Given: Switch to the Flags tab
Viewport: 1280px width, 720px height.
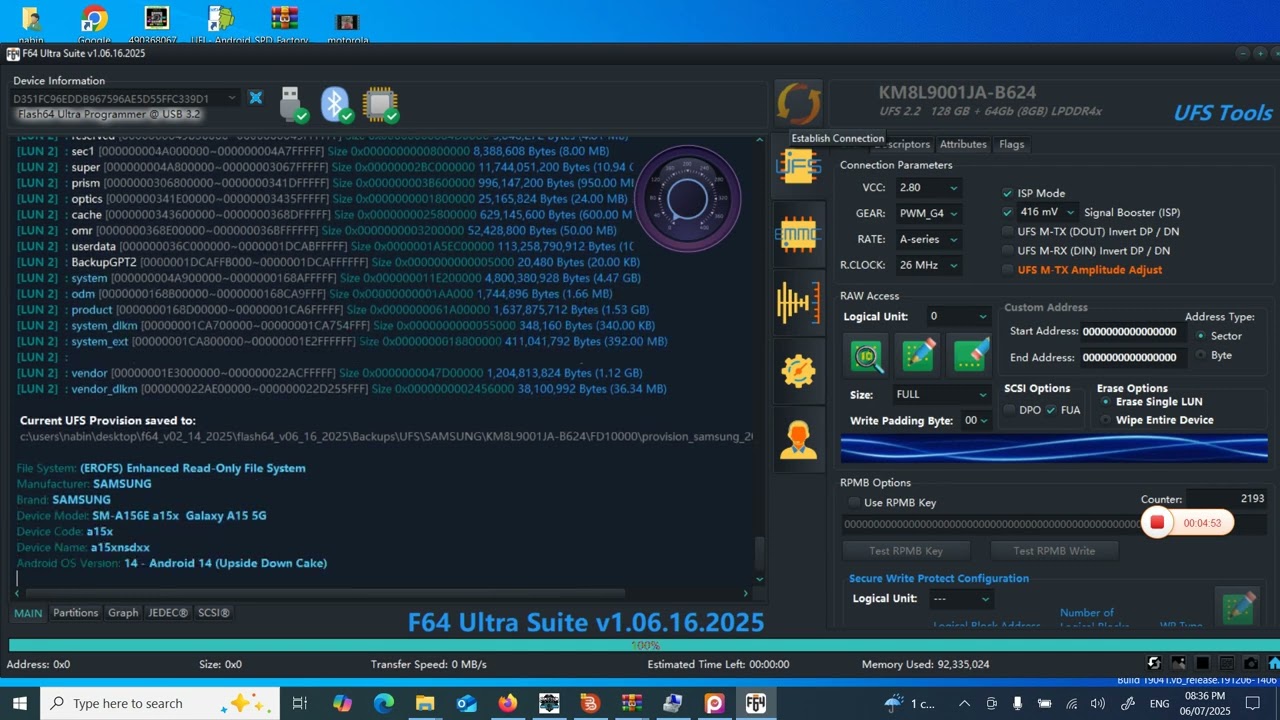Looking at the screenshot, I should coord(1012,144).
